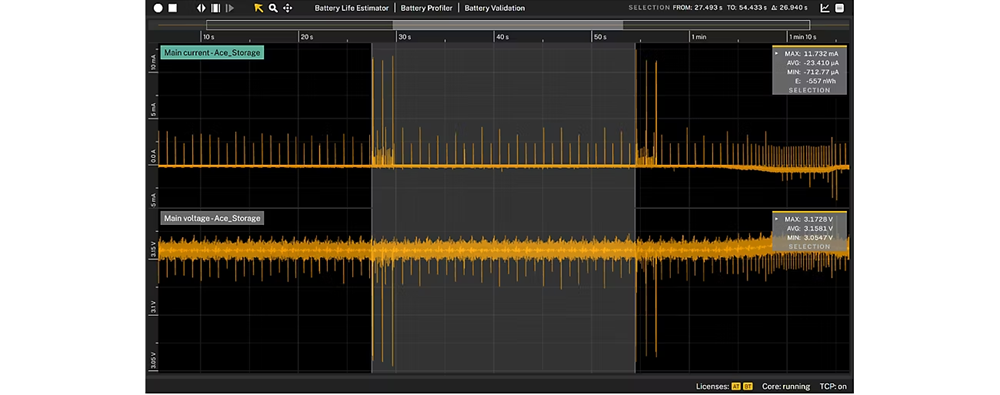
Task: Click the left-right arrows fit-width icon
Action: click(201, 8)
